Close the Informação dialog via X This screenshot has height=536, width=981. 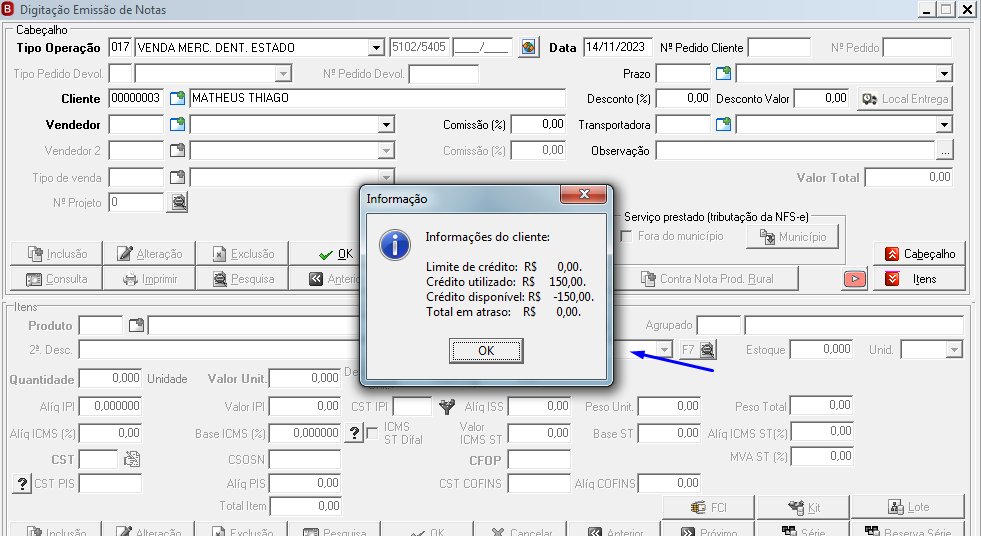point(584,195)
